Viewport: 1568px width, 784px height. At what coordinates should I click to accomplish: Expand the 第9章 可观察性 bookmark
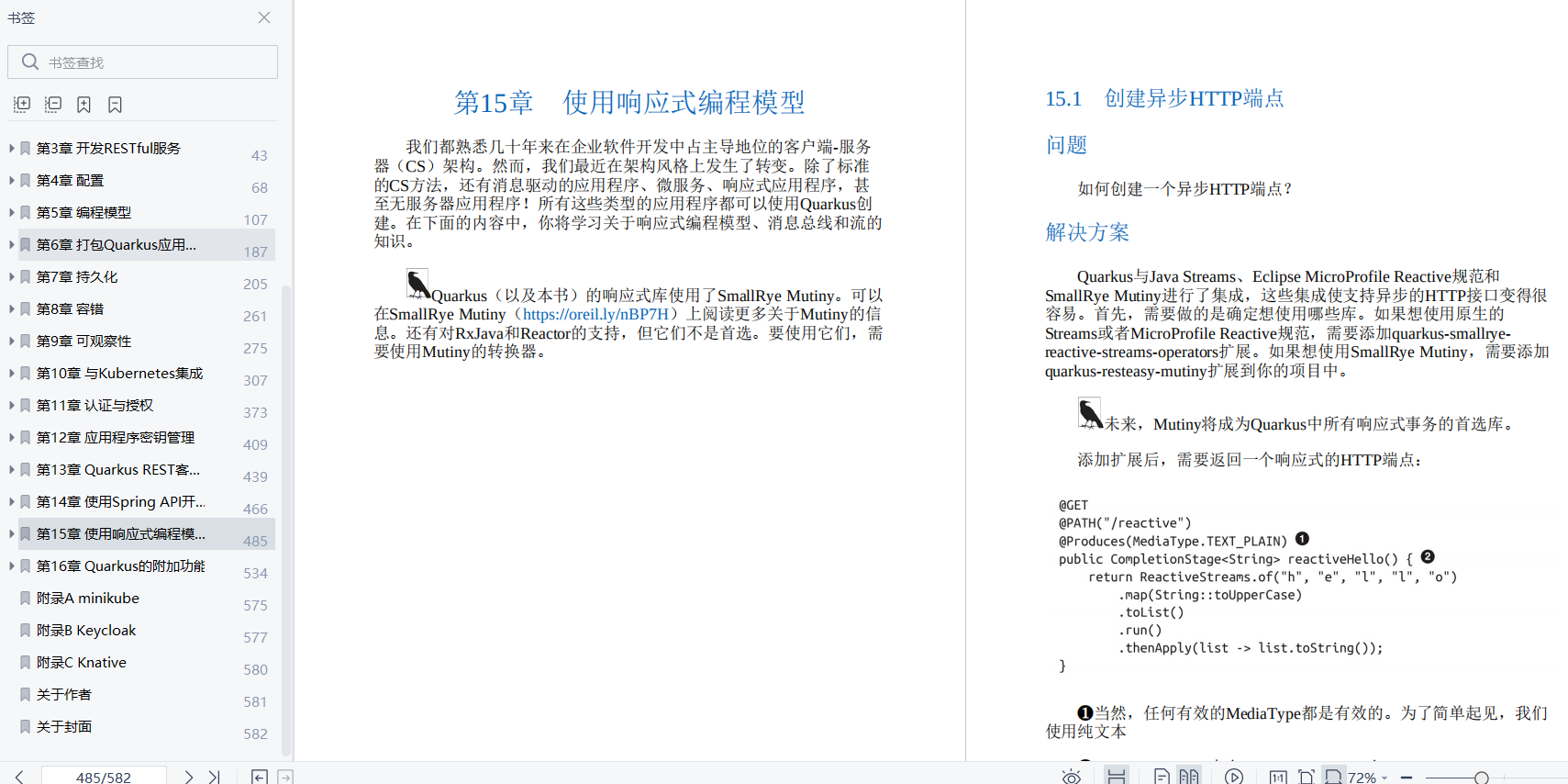pos(11,341)
